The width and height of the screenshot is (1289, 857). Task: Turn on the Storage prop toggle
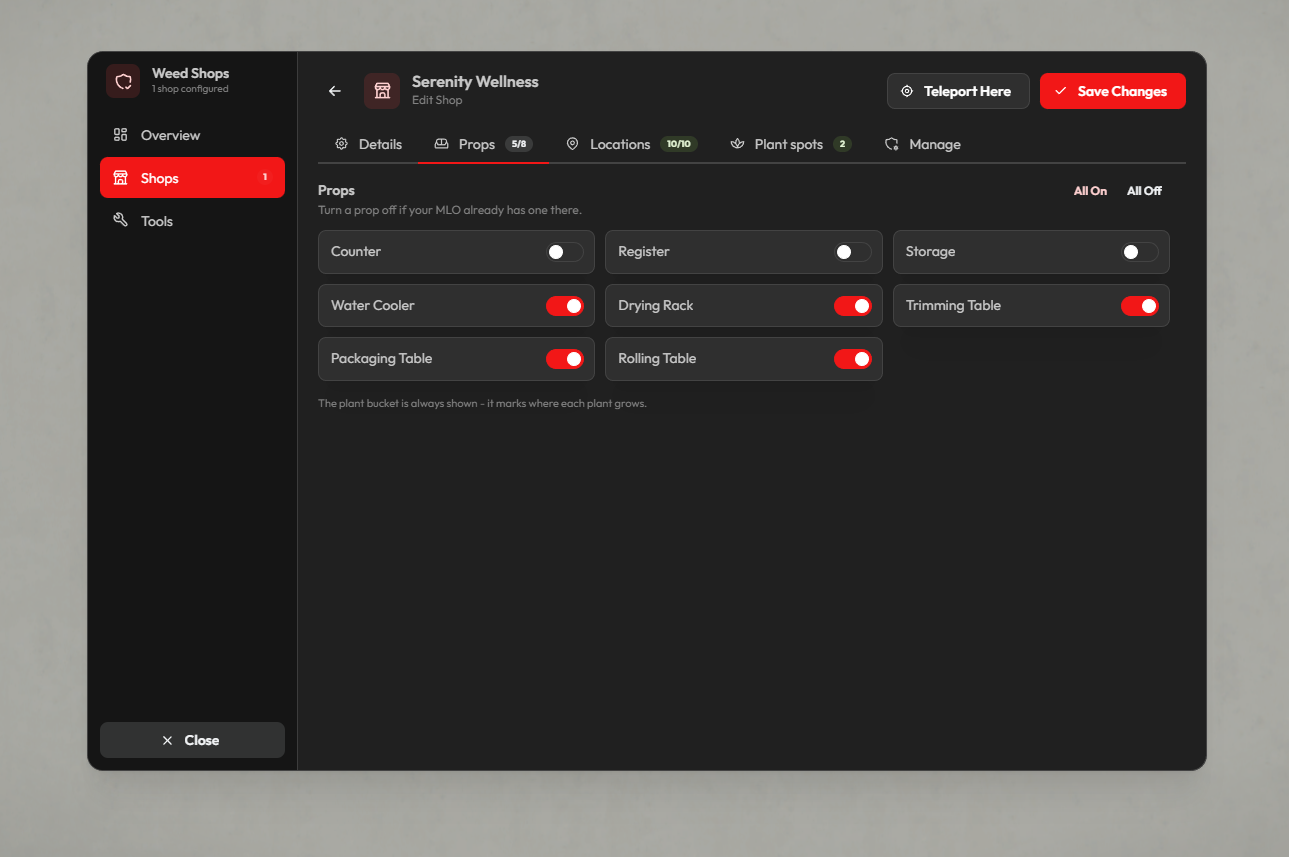[x=1140, y=252]
